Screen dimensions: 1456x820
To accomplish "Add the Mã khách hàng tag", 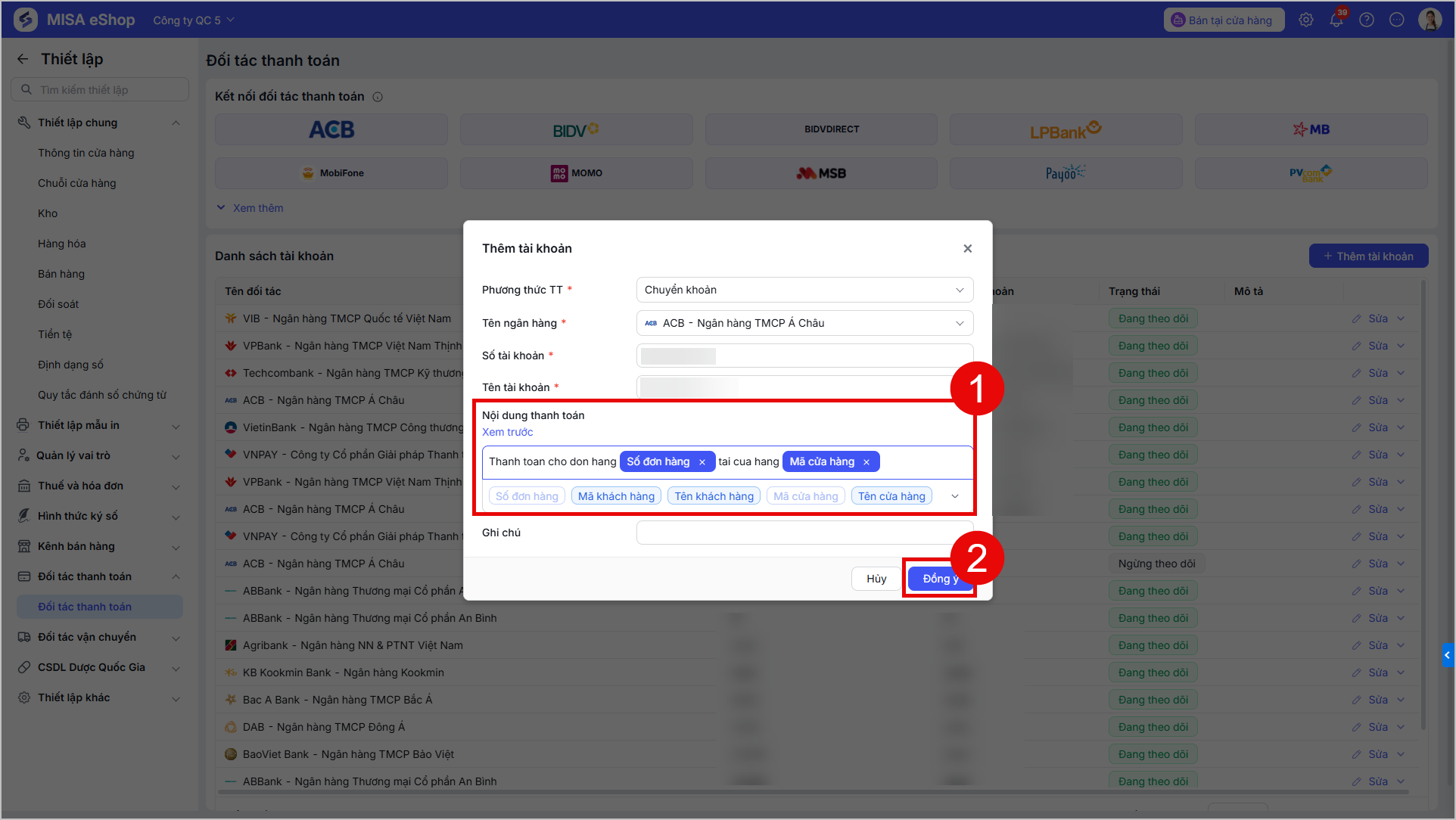I will (x=617, y=496).
